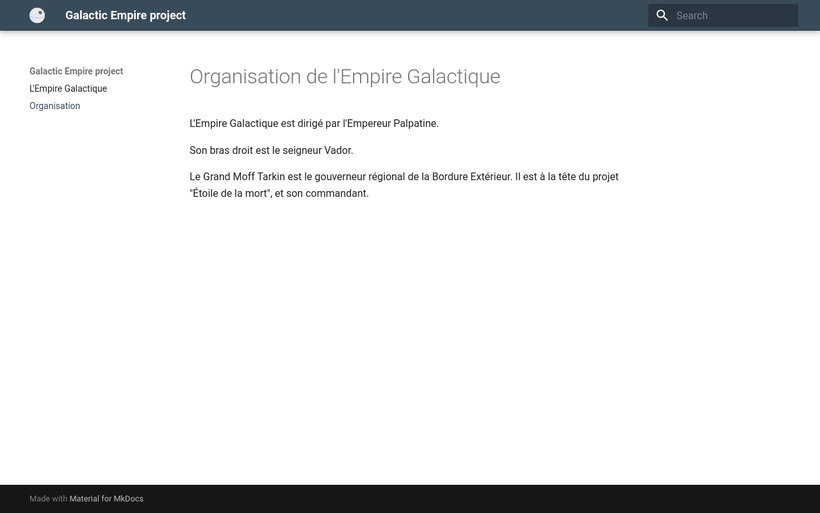The width and height of the screenshot is (820, 513).
Task: Click the sentence 'Son bras droit est le seigneur Vador'
Action: (x=271, y=150)
